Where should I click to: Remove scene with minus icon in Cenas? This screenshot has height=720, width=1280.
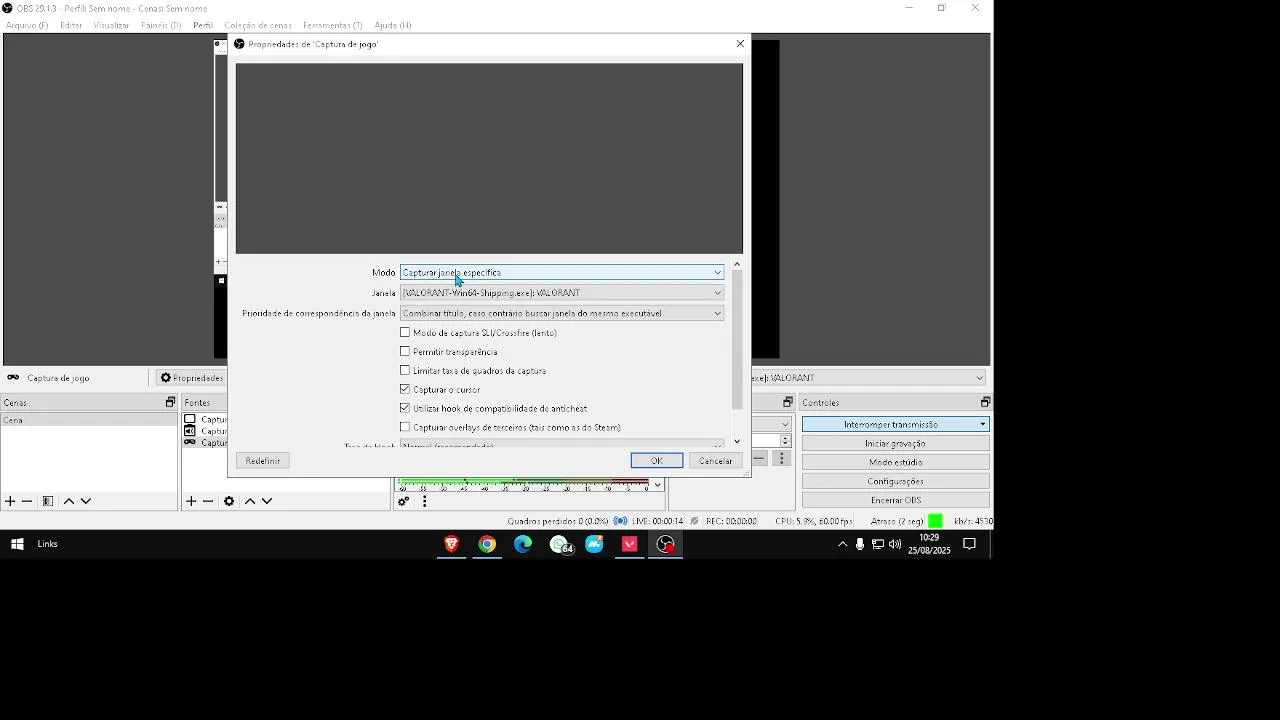tap(27, 501)
